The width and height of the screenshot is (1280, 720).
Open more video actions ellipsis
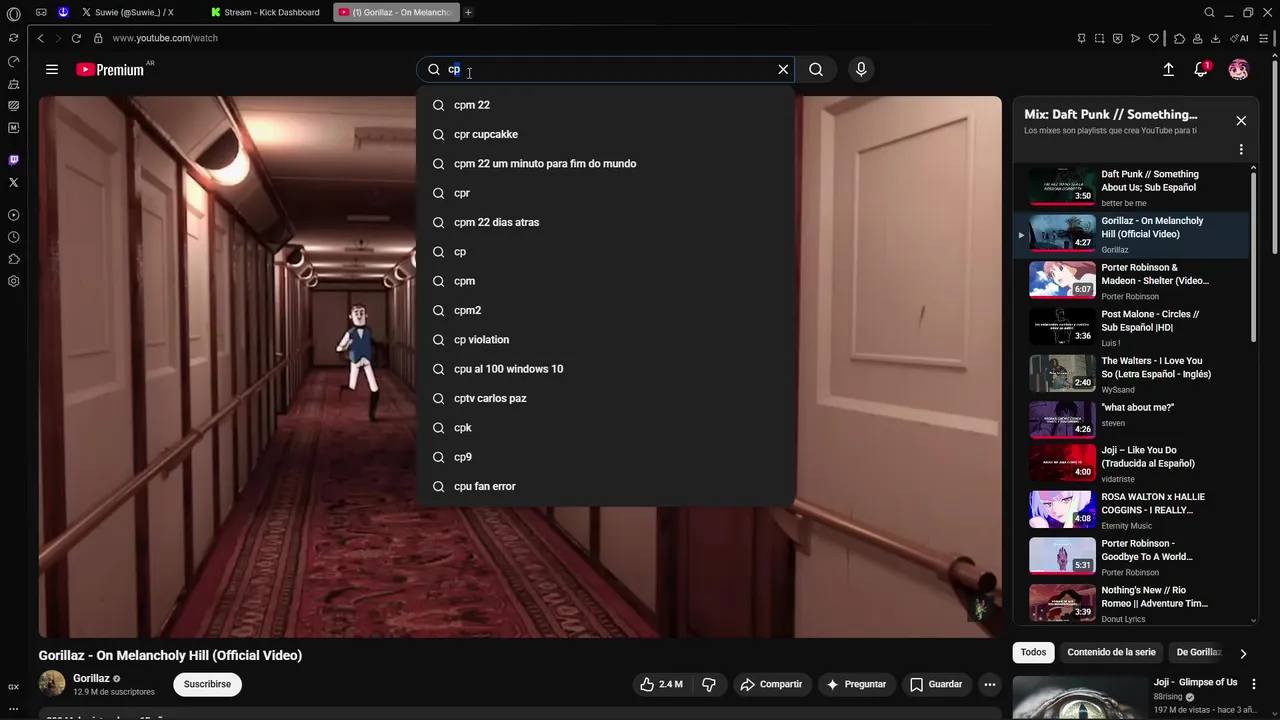tap(989, 684)
